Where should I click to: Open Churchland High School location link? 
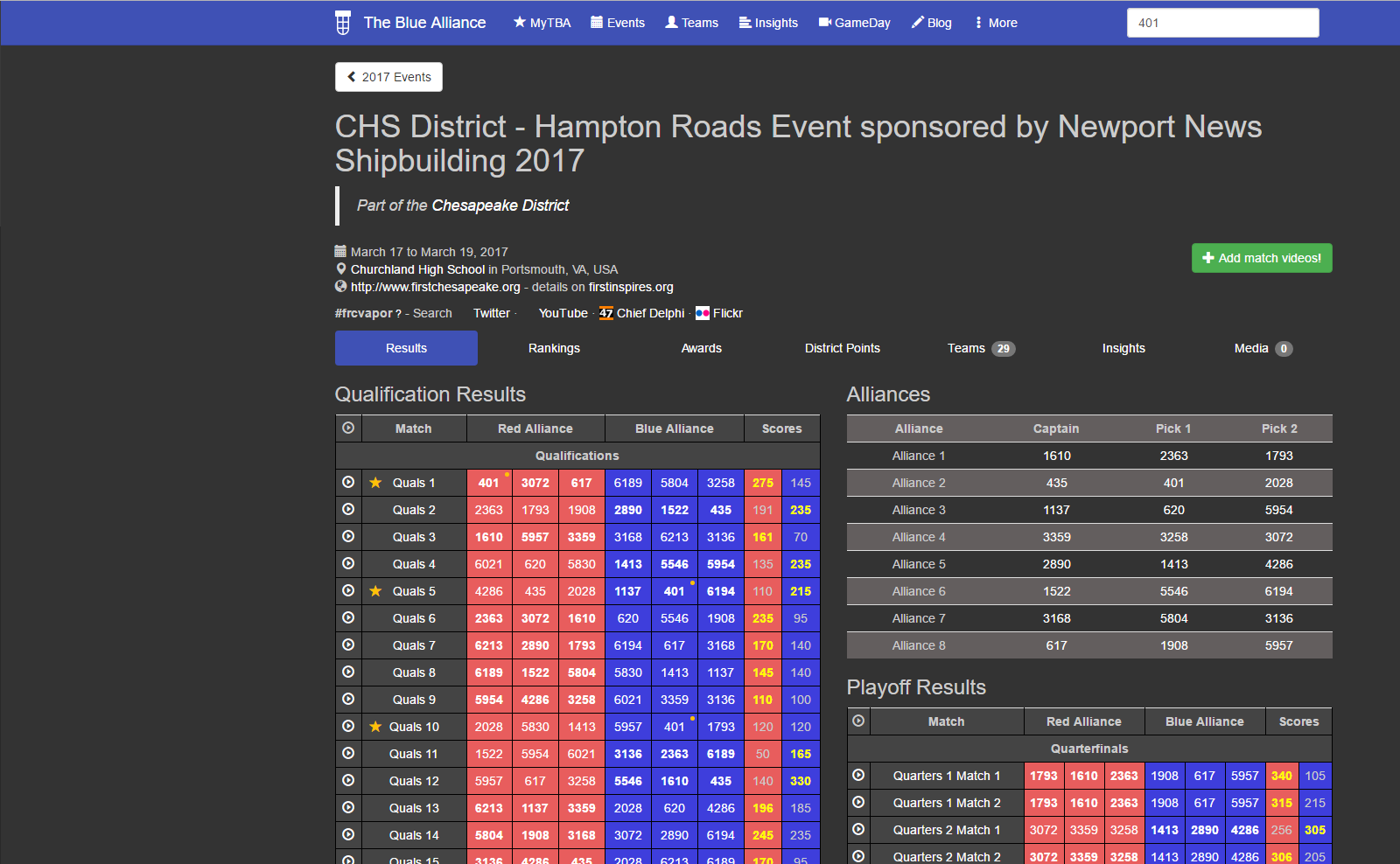pyautogui.click(x=417, y=269)
